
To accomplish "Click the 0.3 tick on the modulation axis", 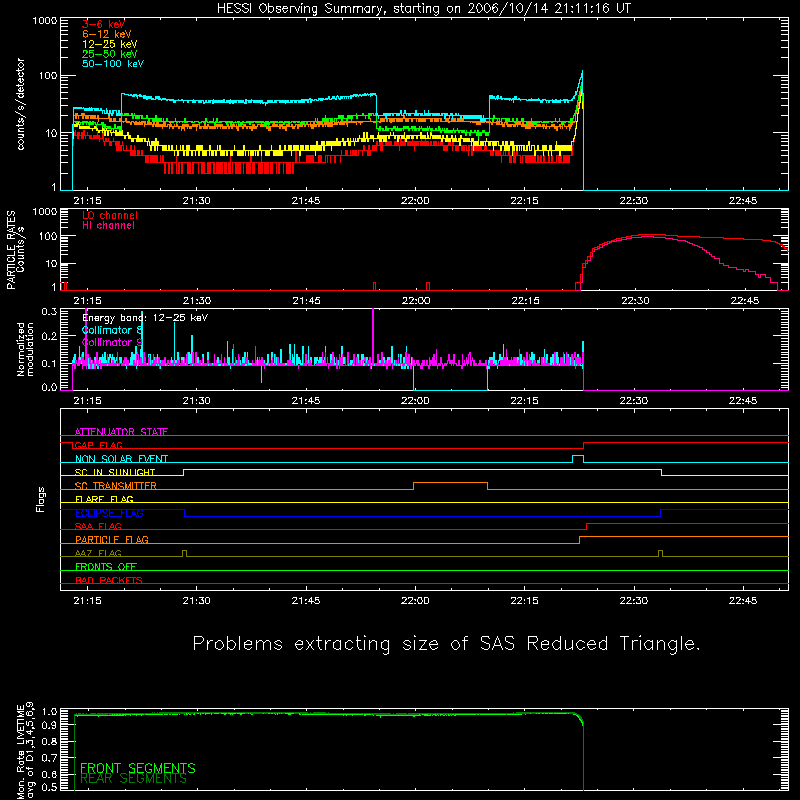I will [49, 311].
